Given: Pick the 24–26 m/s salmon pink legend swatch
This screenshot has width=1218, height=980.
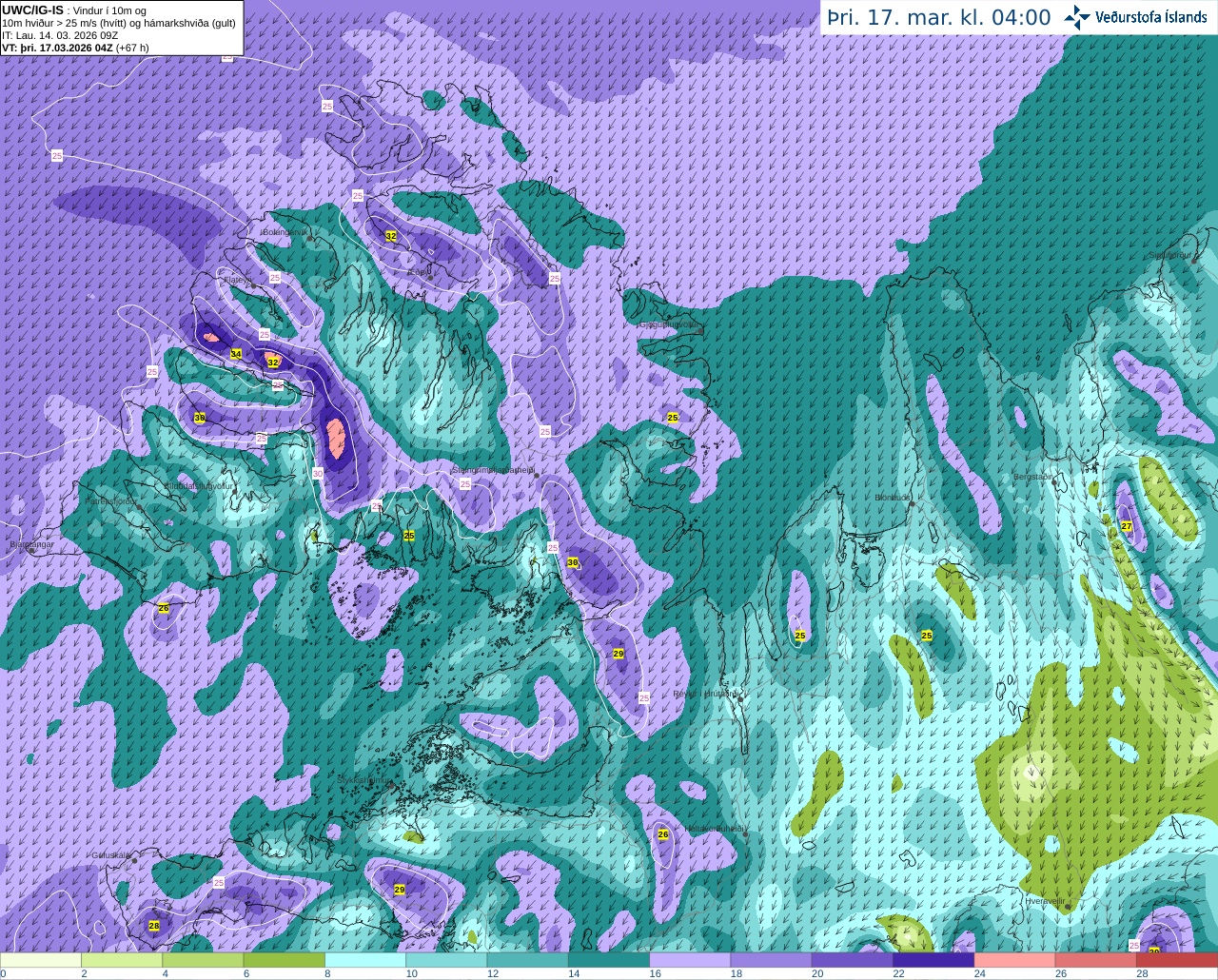Looking at the screenshot, I should tap(1015, 959).
